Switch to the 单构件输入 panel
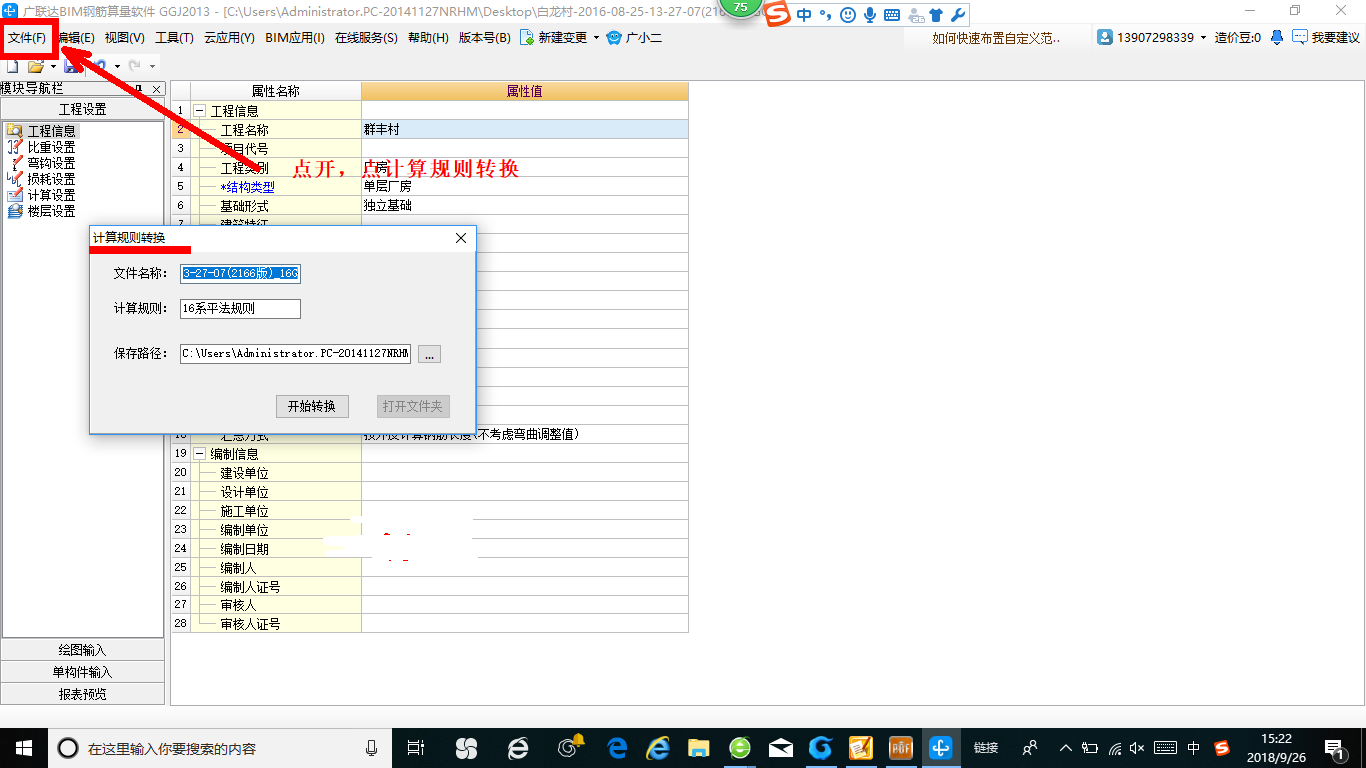1366x768 pixels. coord(82,672)
